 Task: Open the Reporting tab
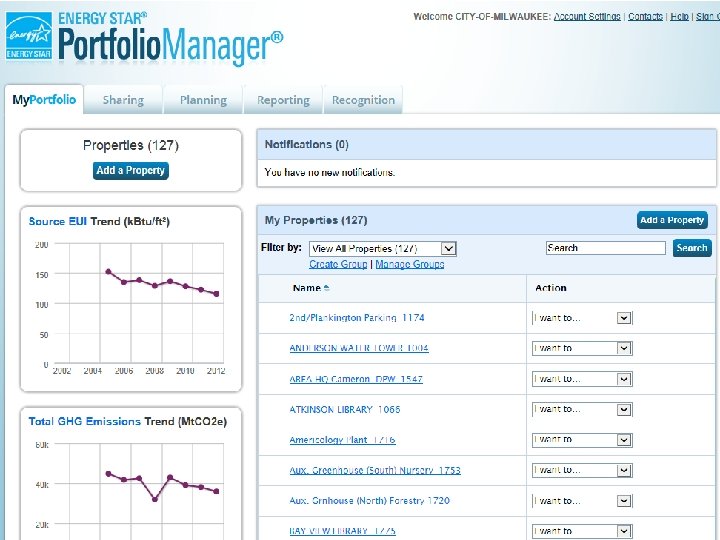click(x=283, y=100)
